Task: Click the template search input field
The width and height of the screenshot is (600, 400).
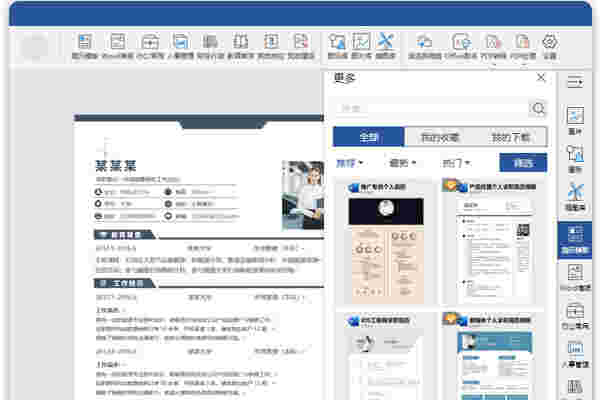Action: pyautogui.click(x=432, y=109)
